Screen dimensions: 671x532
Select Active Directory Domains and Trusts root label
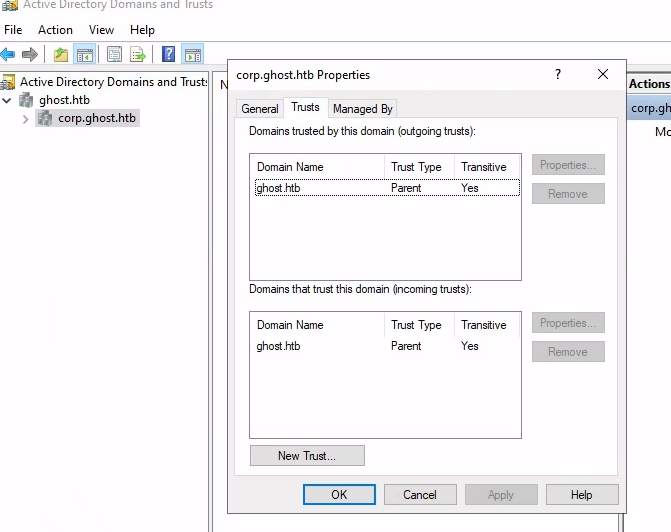coord(113,82)
